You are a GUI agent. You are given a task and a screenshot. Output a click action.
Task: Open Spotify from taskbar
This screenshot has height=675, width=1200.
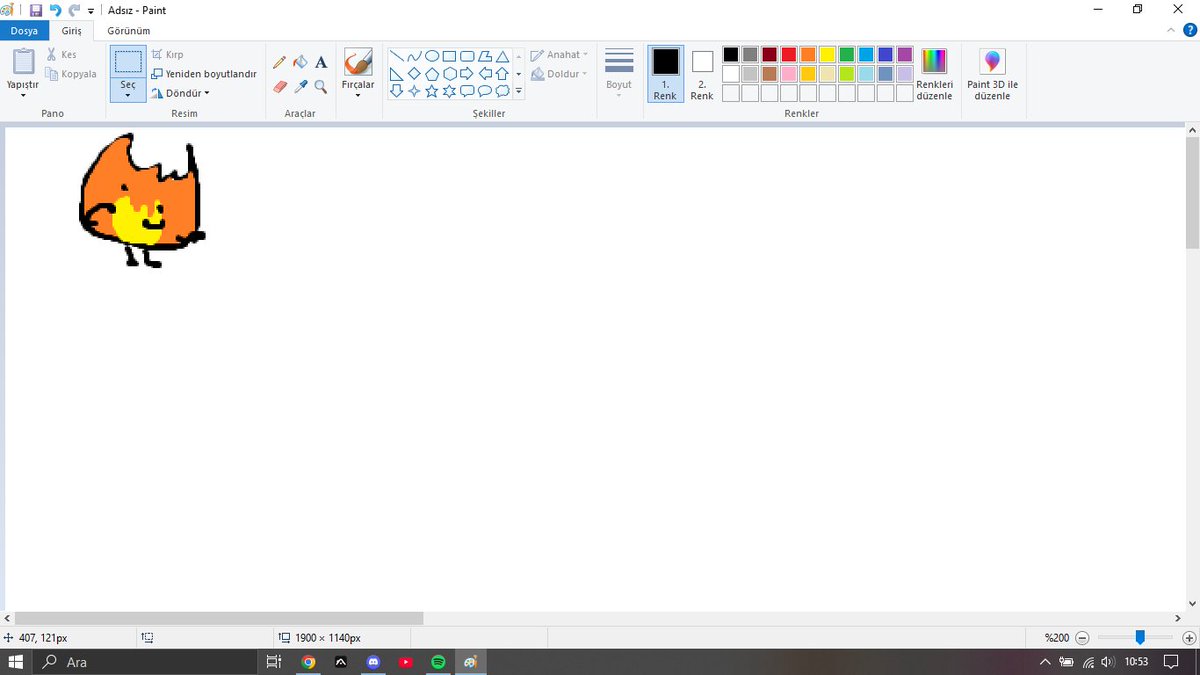438,662
